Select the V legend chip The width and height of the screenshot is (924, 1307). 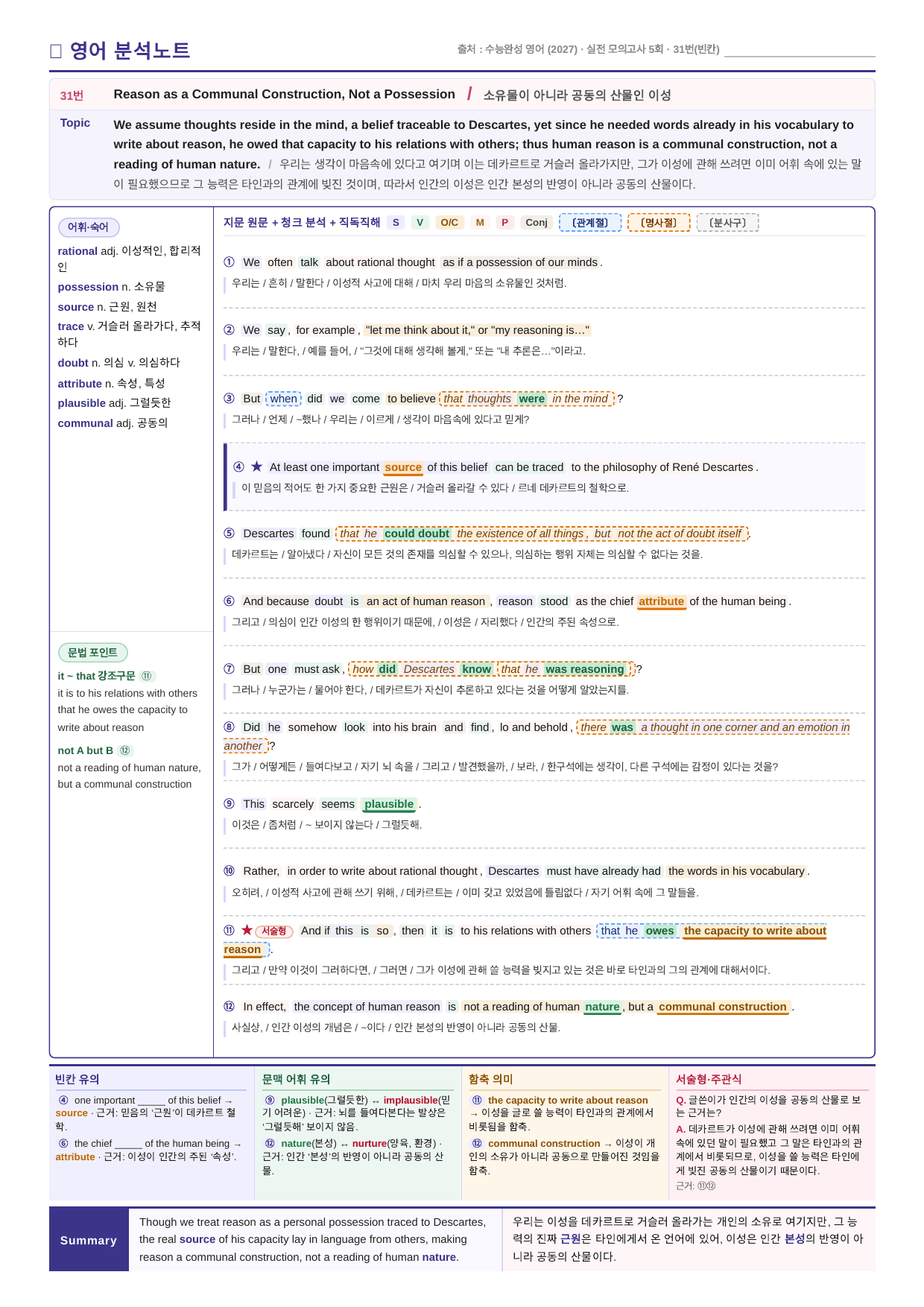coord(420,222)
